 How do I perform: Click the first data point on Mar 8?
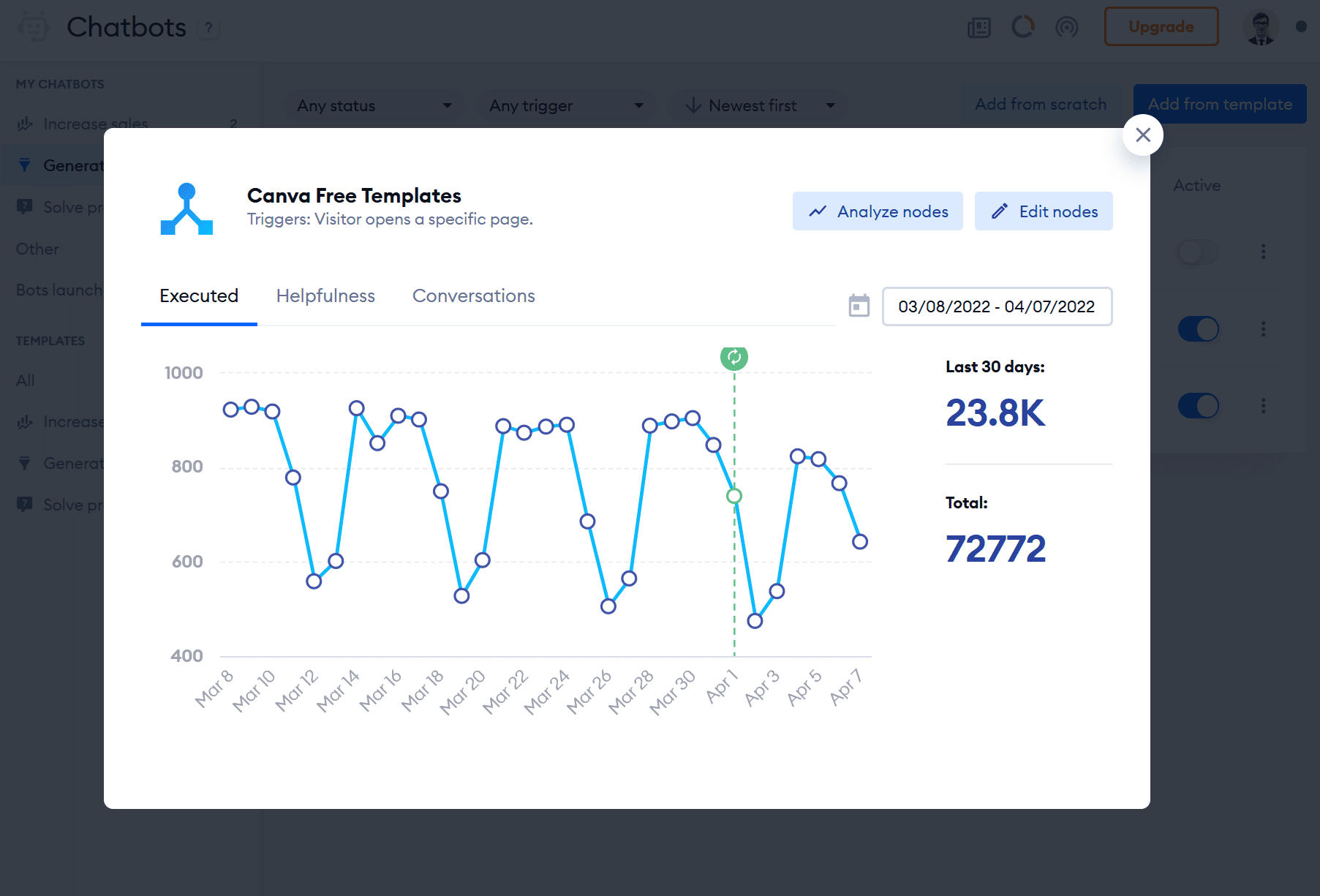click(230, 410)
